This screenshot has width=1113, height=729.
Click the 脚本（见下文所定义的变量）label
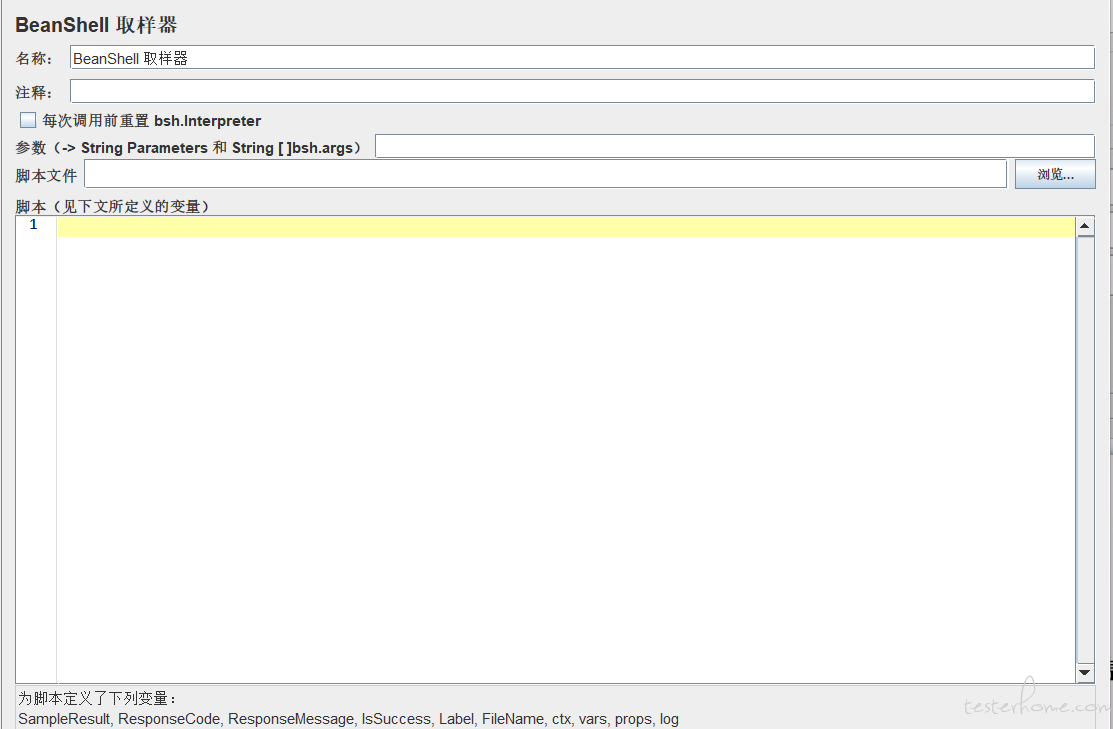coord(112,206)
